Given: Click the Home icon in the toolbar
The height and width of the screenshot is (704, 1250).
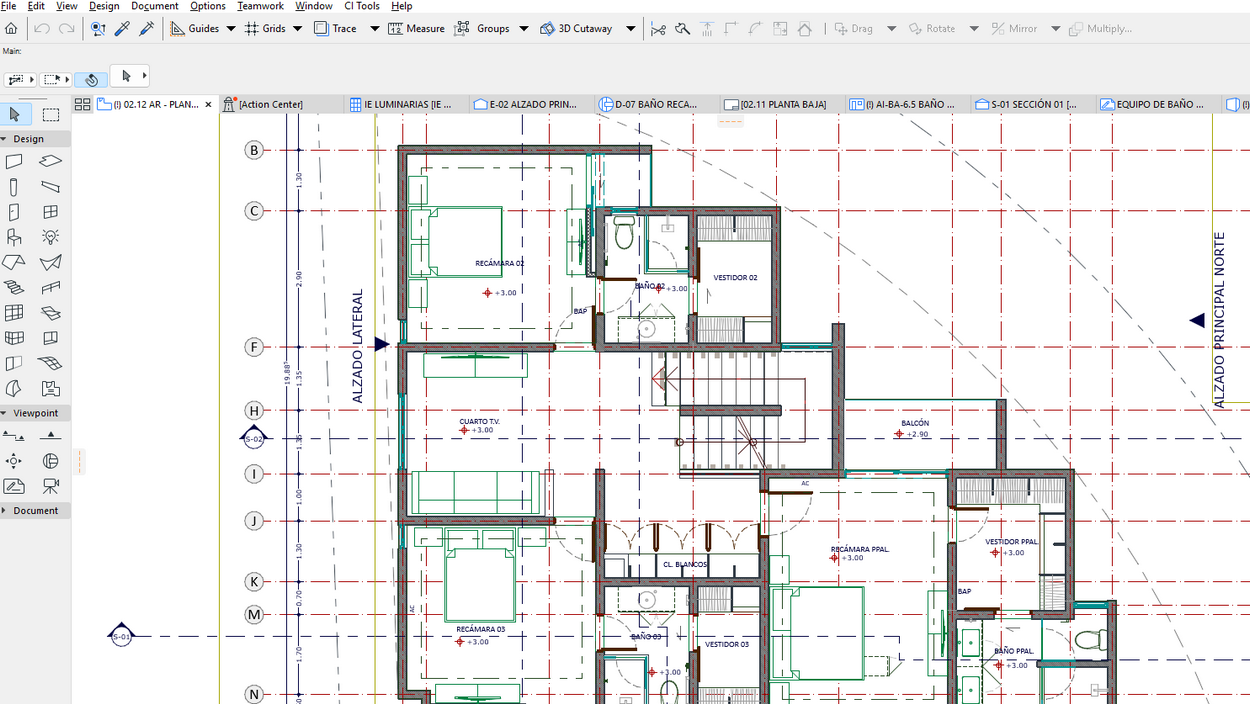Looking at the screenshot, I should tap(11, 29).
